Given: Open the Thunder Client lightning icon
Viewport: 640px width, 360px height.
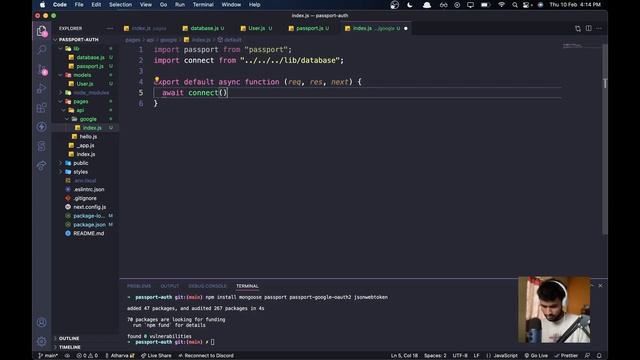Looking at the screenshot, I should tap(42, 127).
